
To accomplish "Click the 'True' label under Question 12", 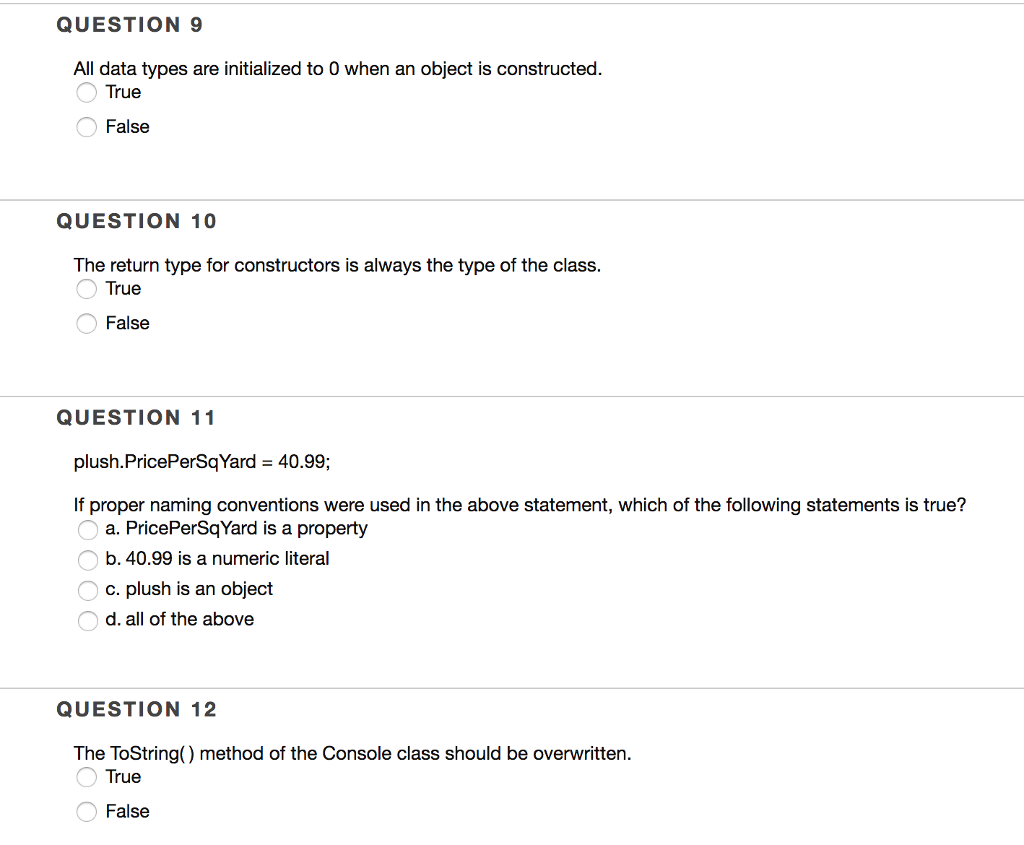I will pyautogui.click(x=123, y=777).
